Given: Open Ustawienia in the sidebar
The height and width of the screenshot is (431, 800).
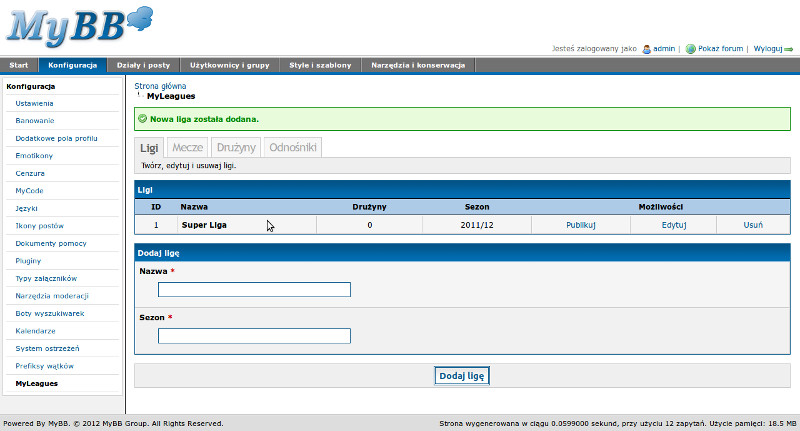Looking at the screenshot, I should [x=35, y=103].
